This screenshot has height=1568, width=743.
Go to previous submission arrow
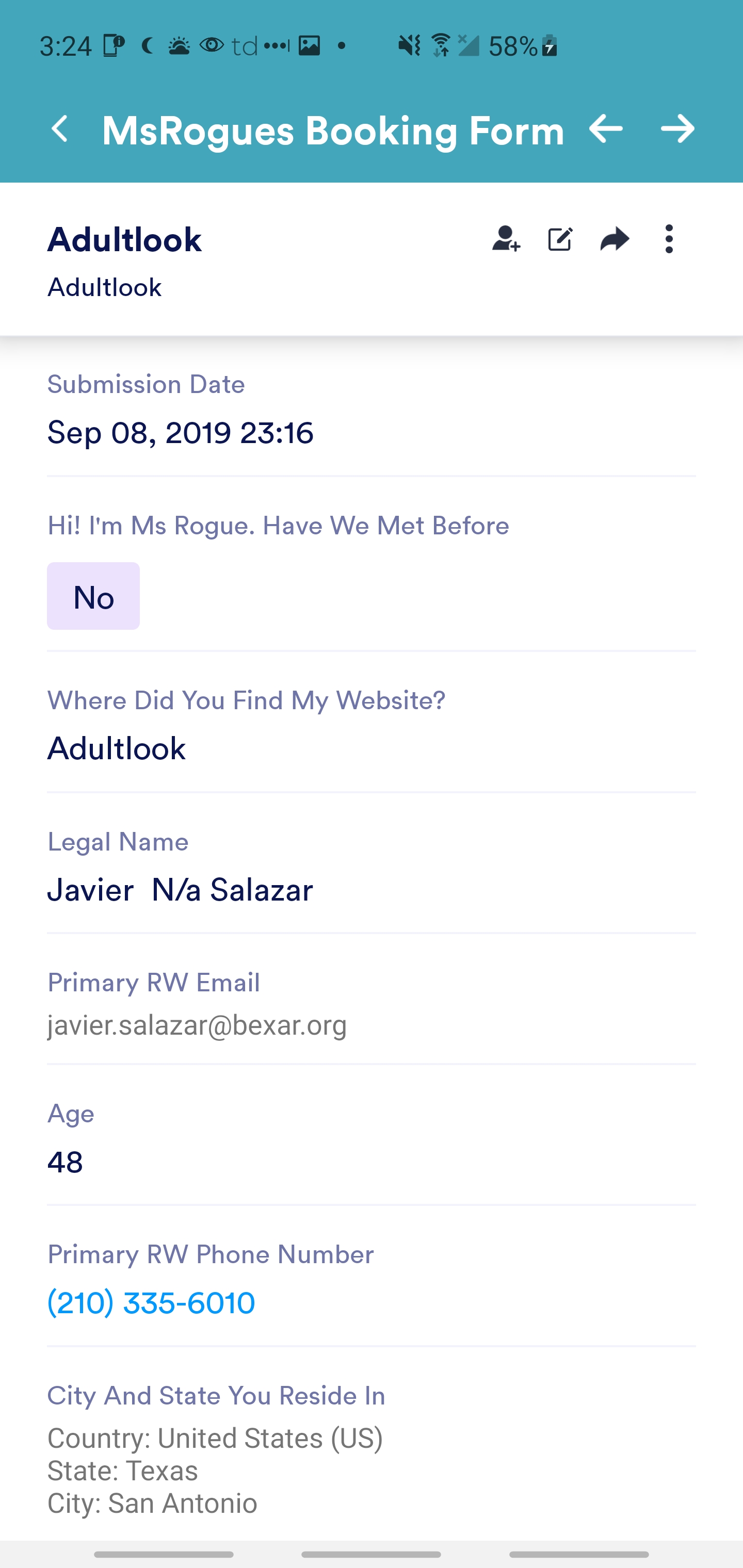tap(605, 129)
